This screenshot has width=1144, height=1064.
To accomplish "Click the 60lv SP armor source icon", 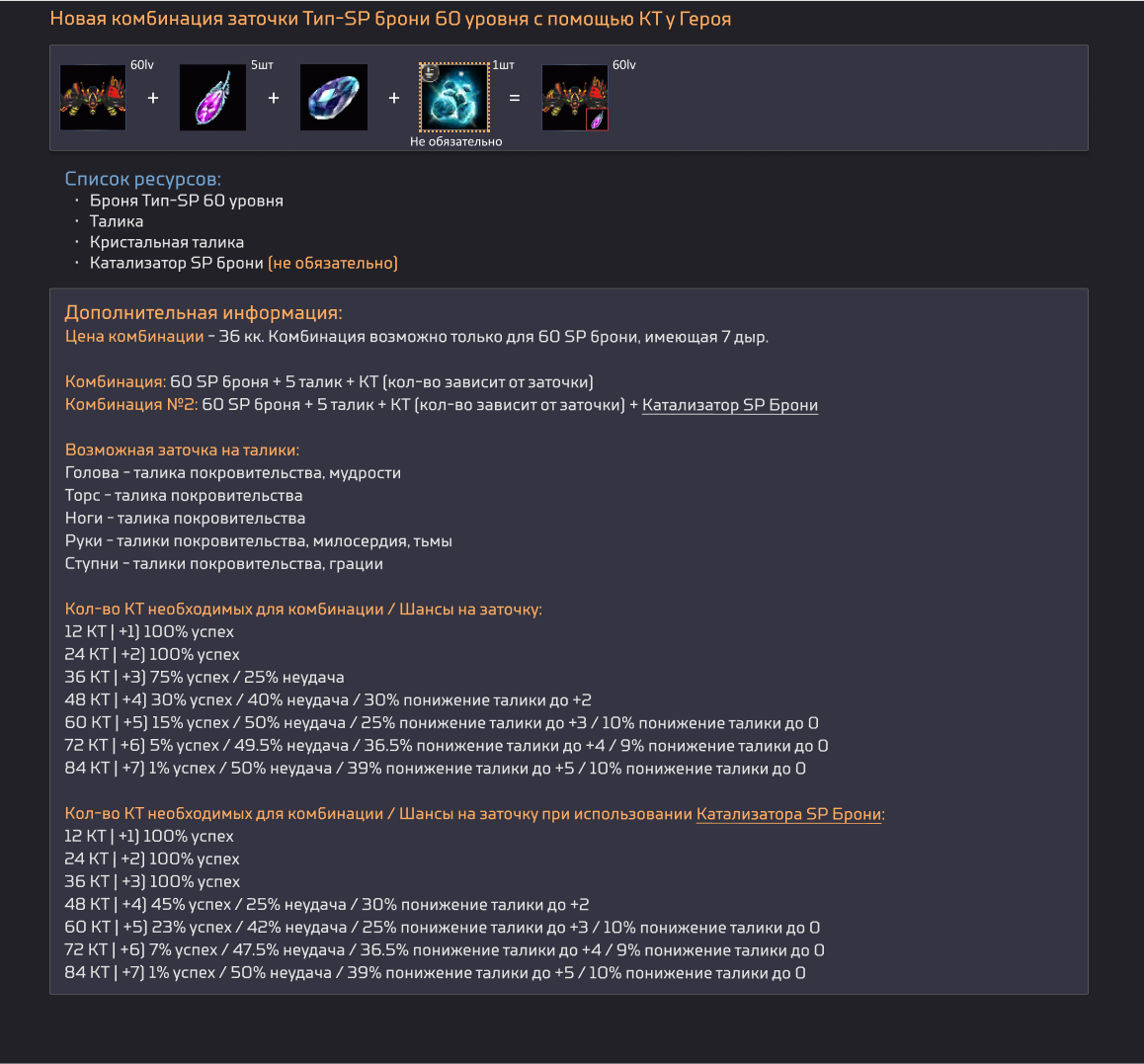I will click(93, 98).
